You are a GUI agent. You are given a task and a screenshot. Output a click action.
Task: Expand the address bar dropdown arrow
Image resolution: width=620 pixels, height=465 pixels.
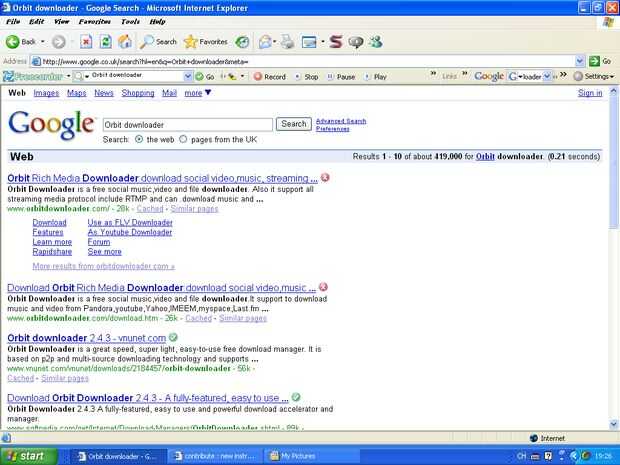(580, 61)
